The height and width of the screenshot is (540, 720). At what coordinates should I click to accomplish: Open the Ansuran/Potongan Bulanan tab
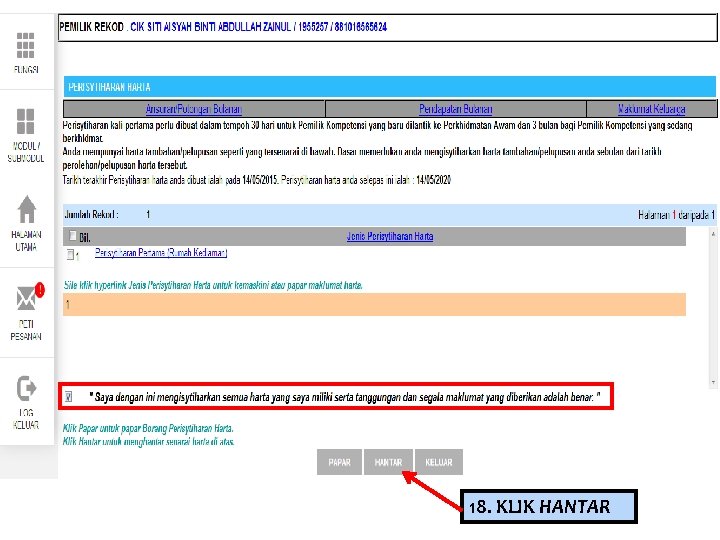[194, 109]
